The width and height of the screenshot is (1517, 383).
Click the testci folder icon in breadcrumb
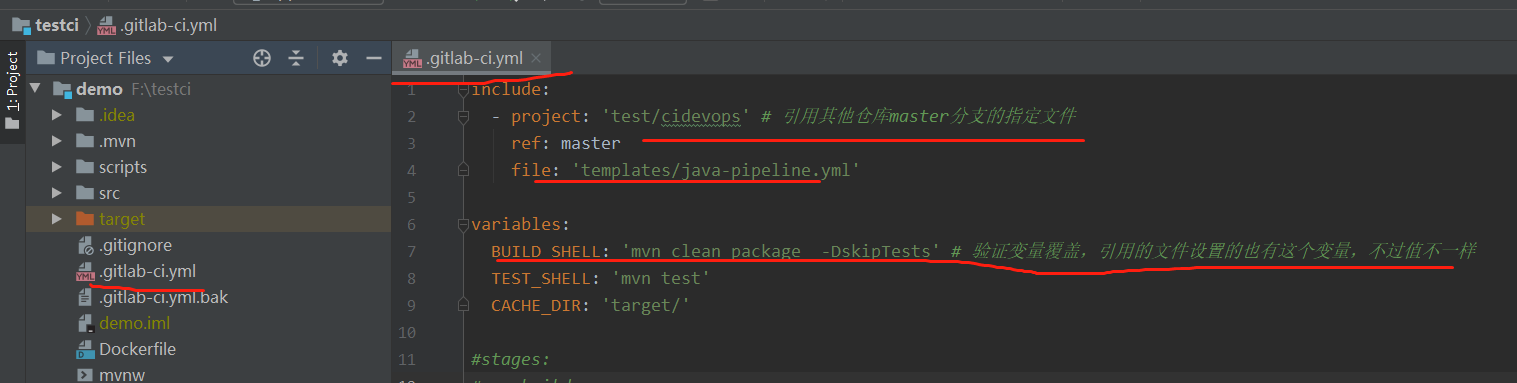click(x=20, y=25)
